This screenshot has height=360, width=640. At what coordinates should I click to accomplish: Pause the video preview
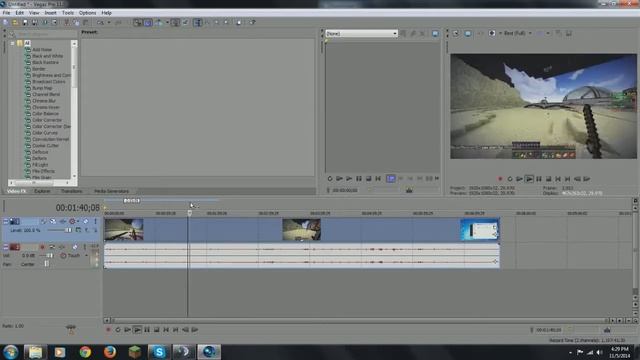[539, 179]
